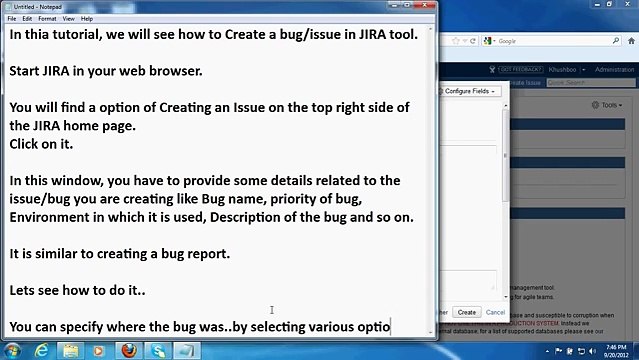Open Windows Media Player in taskbar
Screen dimensions: 639x360
coord(98,351)
